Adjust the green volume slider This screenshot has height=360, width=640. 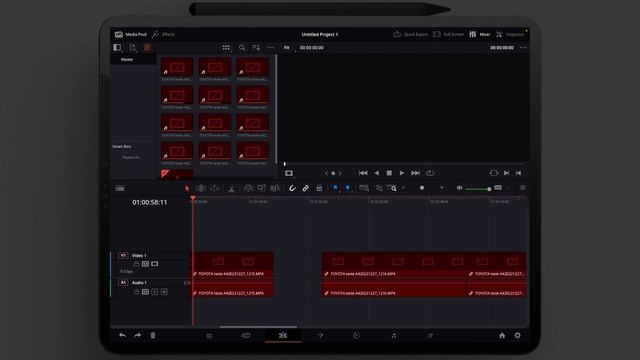[478, 189]
